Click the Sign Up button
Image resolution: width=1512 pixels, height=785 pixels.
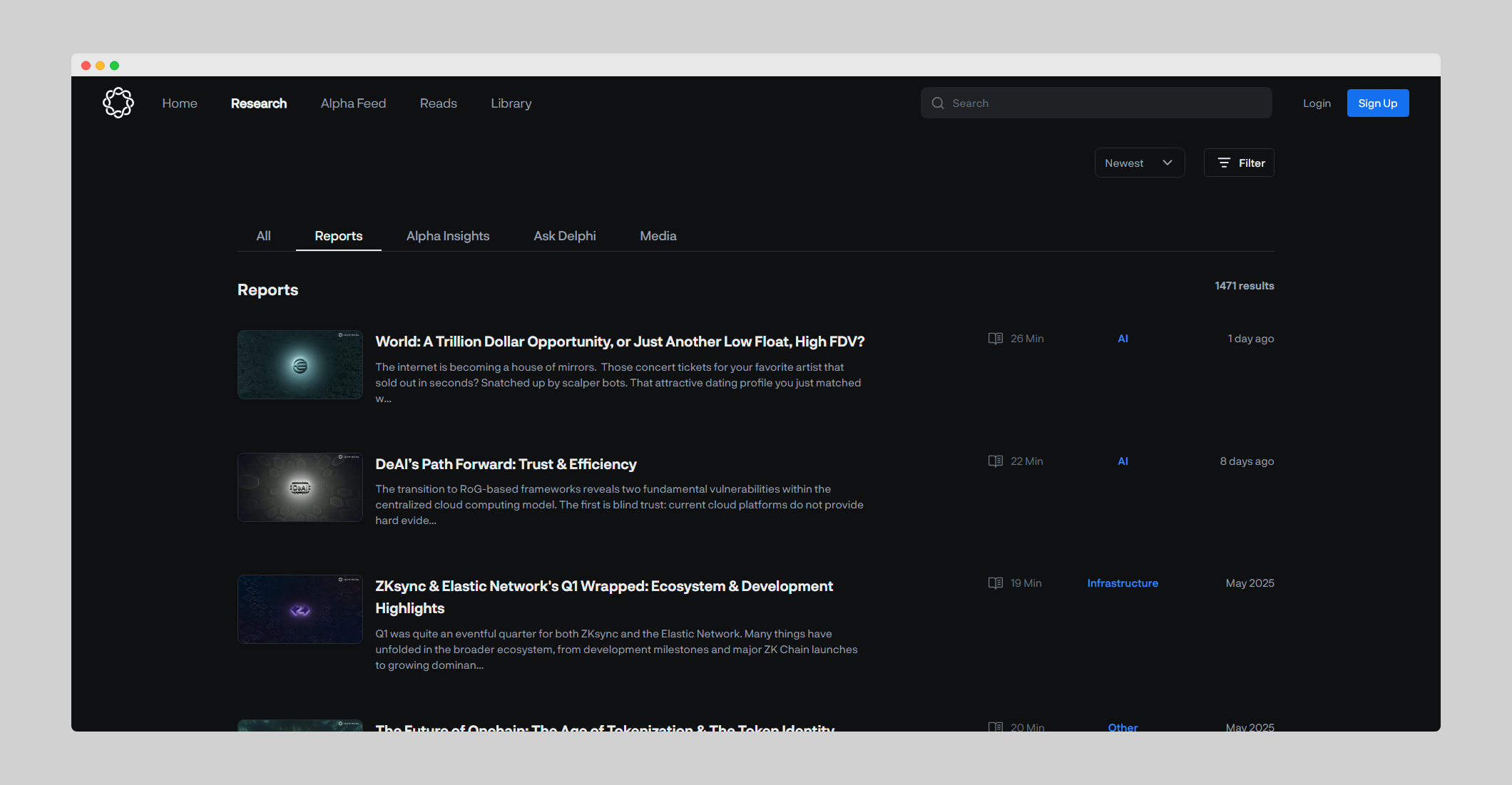click(1378, 103)
